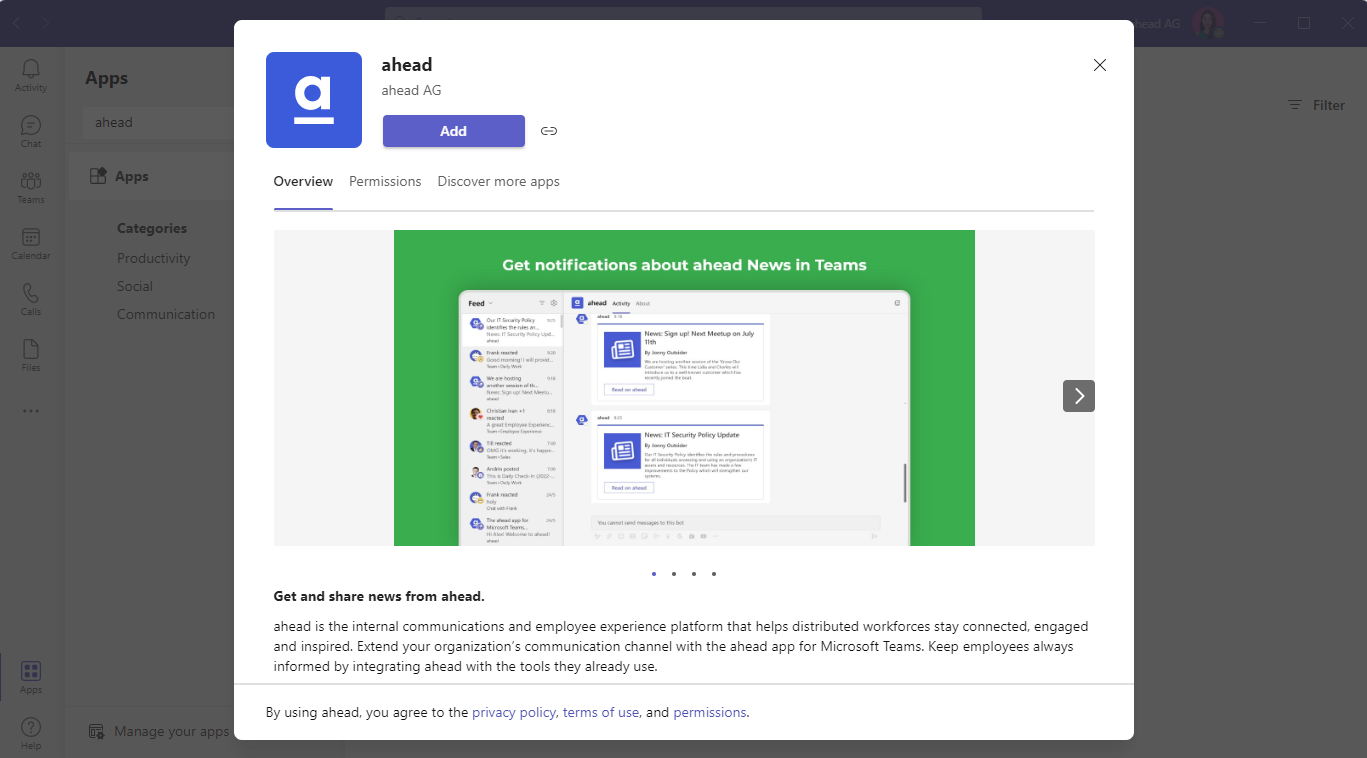Open the terms of use link
The image size is (1367, 758).
(x=600, y=712)
